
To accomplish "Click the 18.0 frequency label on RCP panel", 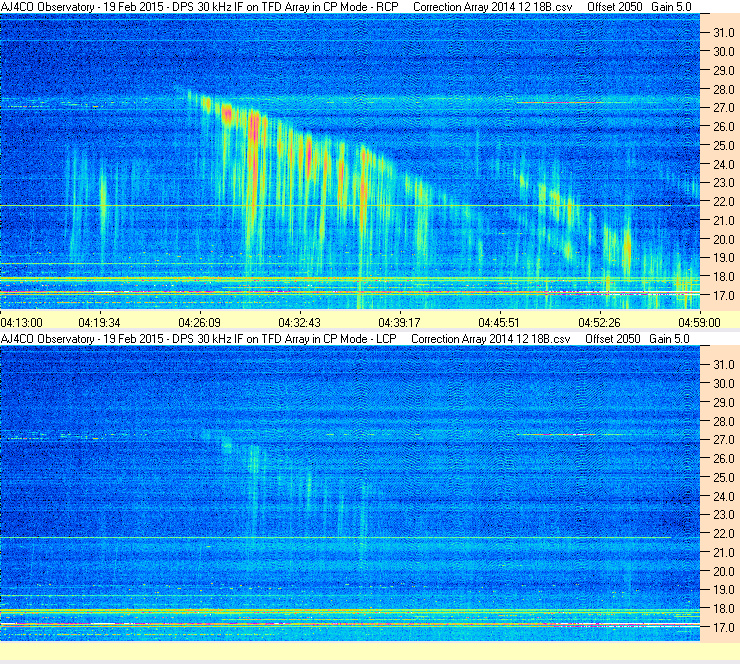I will coord(724,277).
